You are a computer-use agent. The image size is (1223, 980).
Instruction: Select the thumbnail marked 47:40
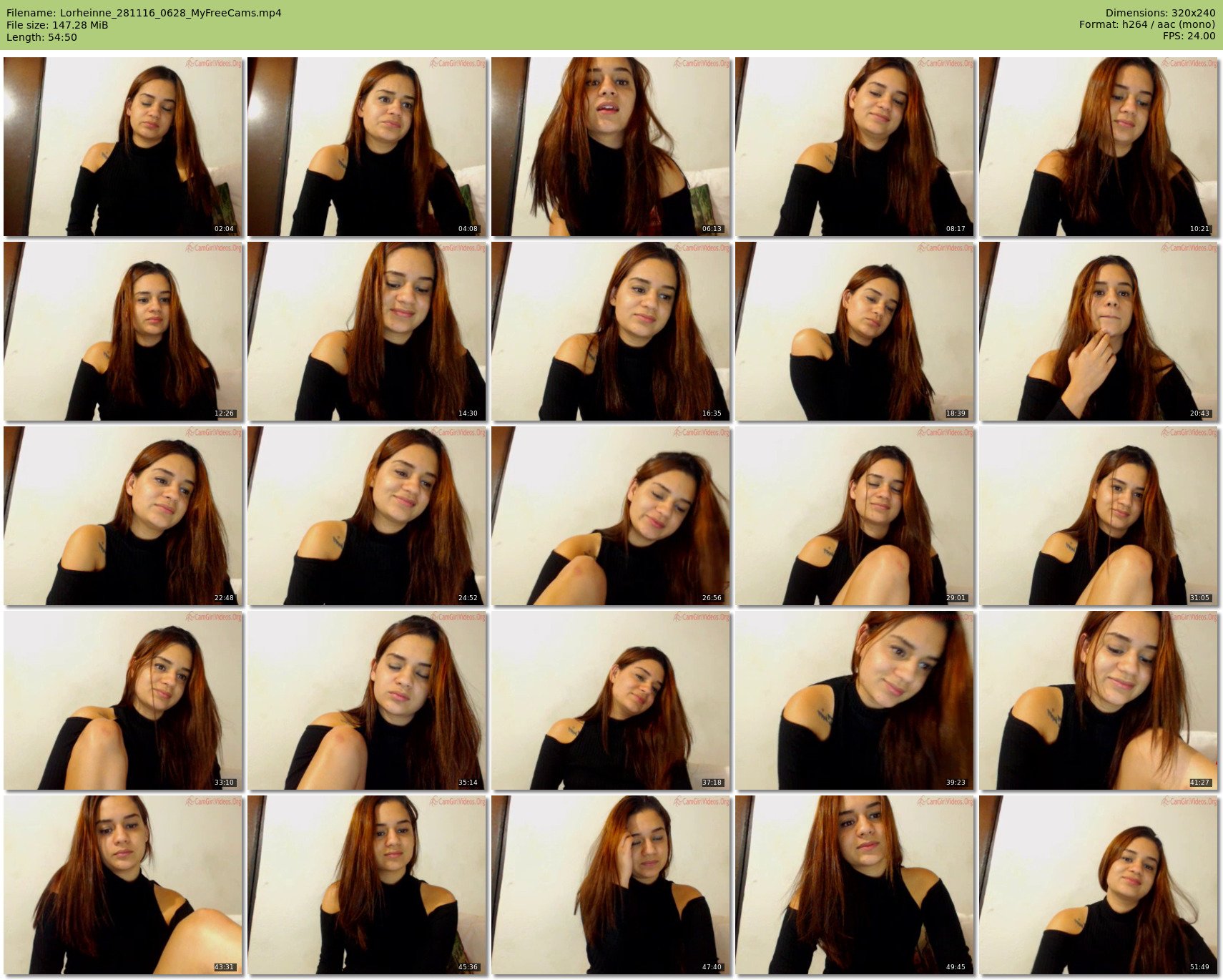tap(611, 885)
